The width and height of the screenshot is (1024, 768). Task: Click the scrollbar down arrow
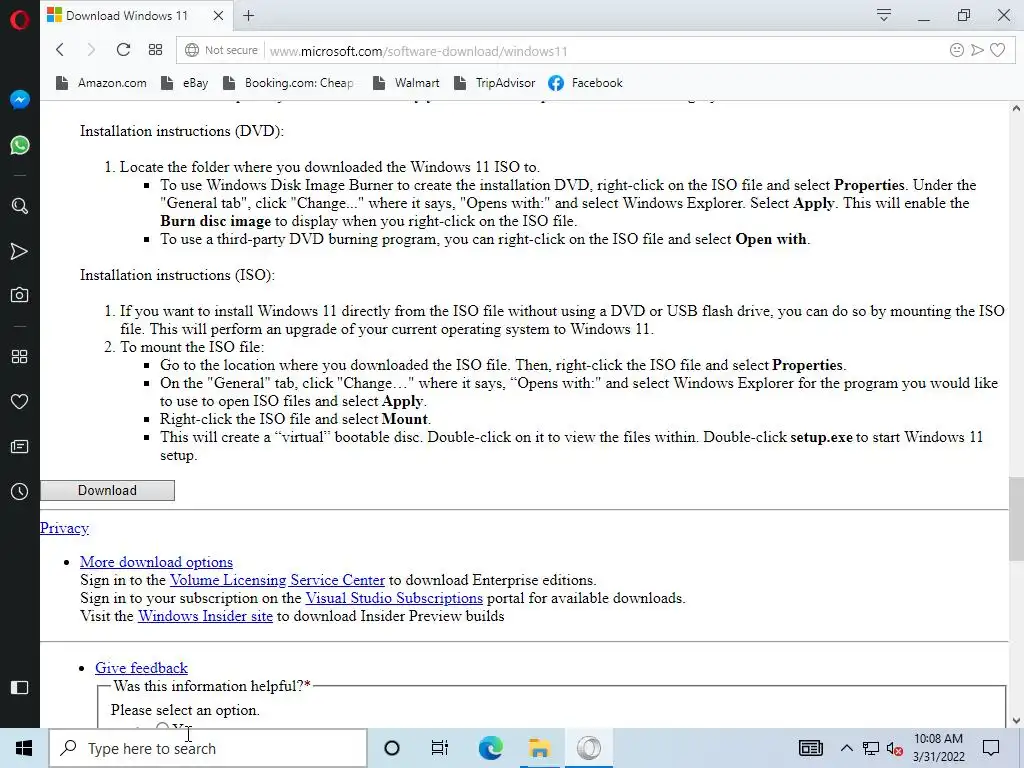coord(1016,721)
